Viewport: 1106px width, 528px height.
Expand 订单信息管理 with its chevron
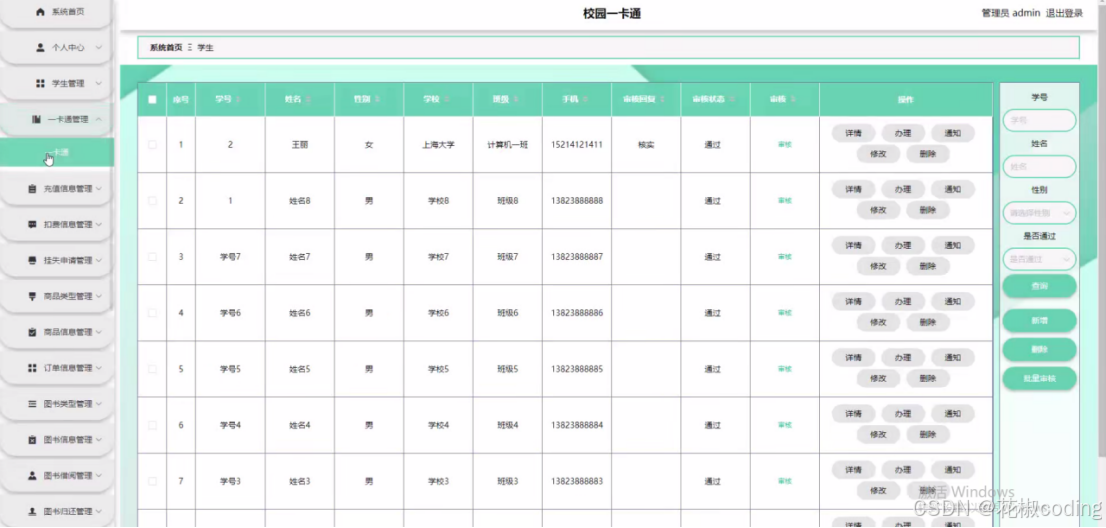point(99,368)
